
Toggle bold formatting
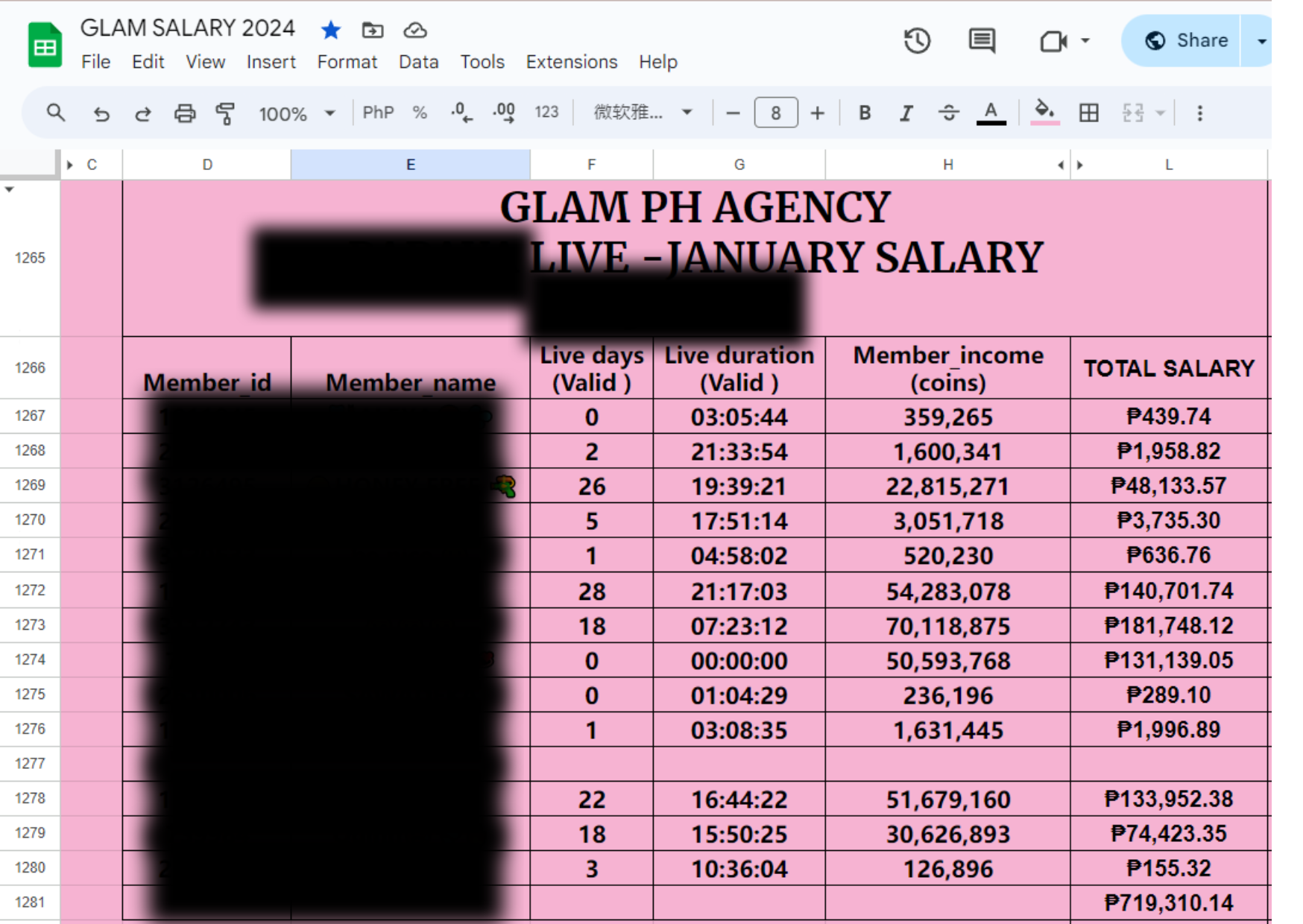tap(865, 113)
